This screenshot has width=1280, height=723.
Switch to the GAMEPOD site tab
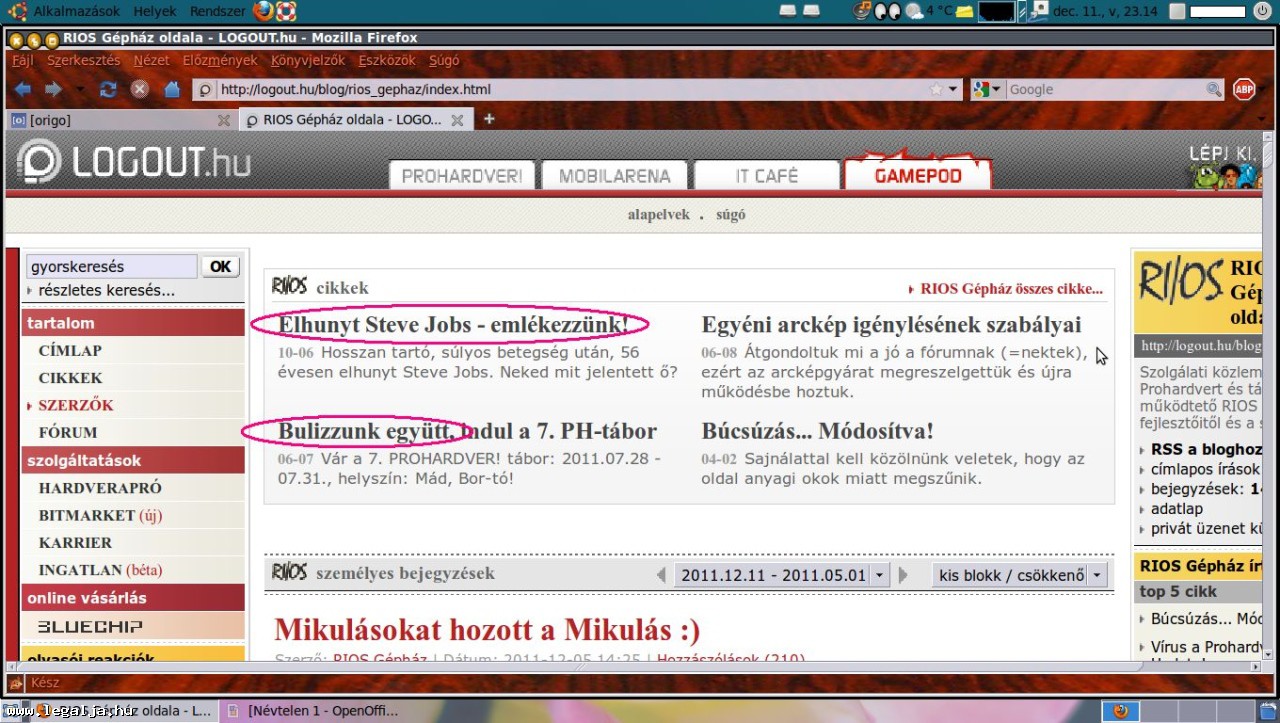[917, 176]
